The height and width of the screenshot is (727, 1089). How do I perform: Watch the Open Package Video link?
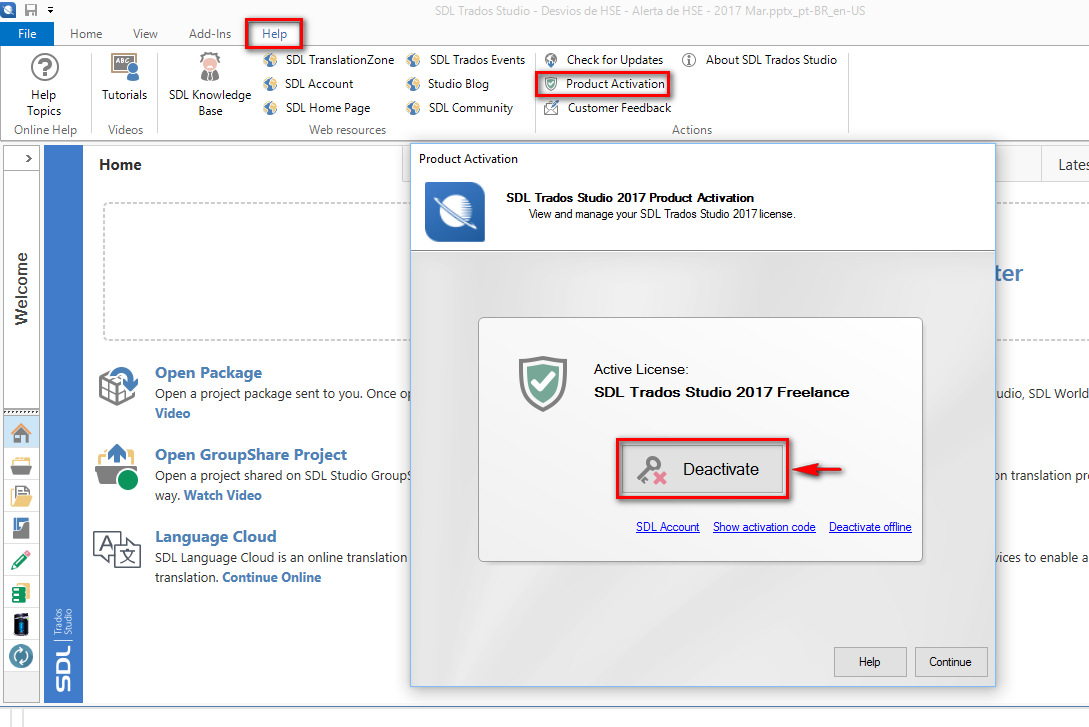(172, 413)
